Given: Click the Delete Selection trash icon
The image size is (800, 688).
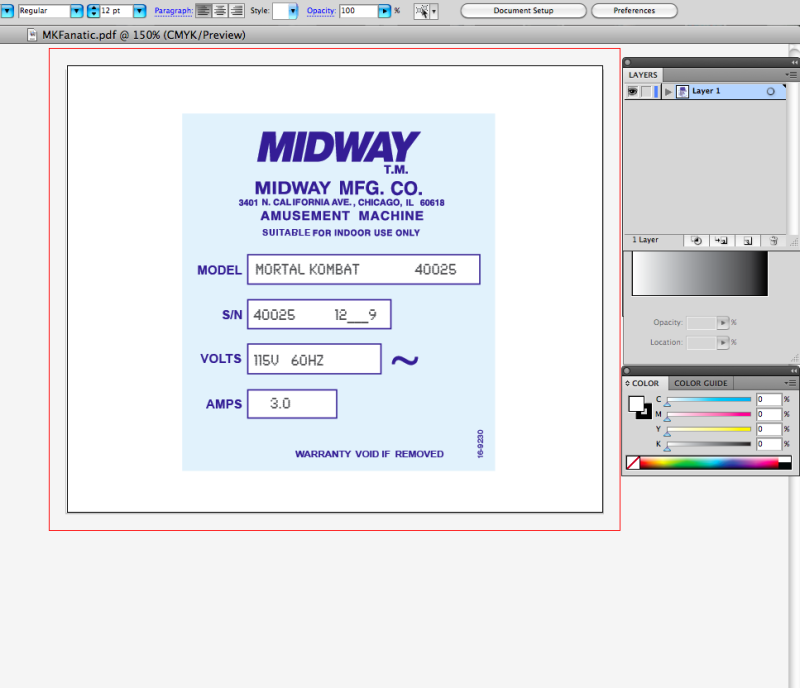Looking at the screenshot, I should click(773, 241).
